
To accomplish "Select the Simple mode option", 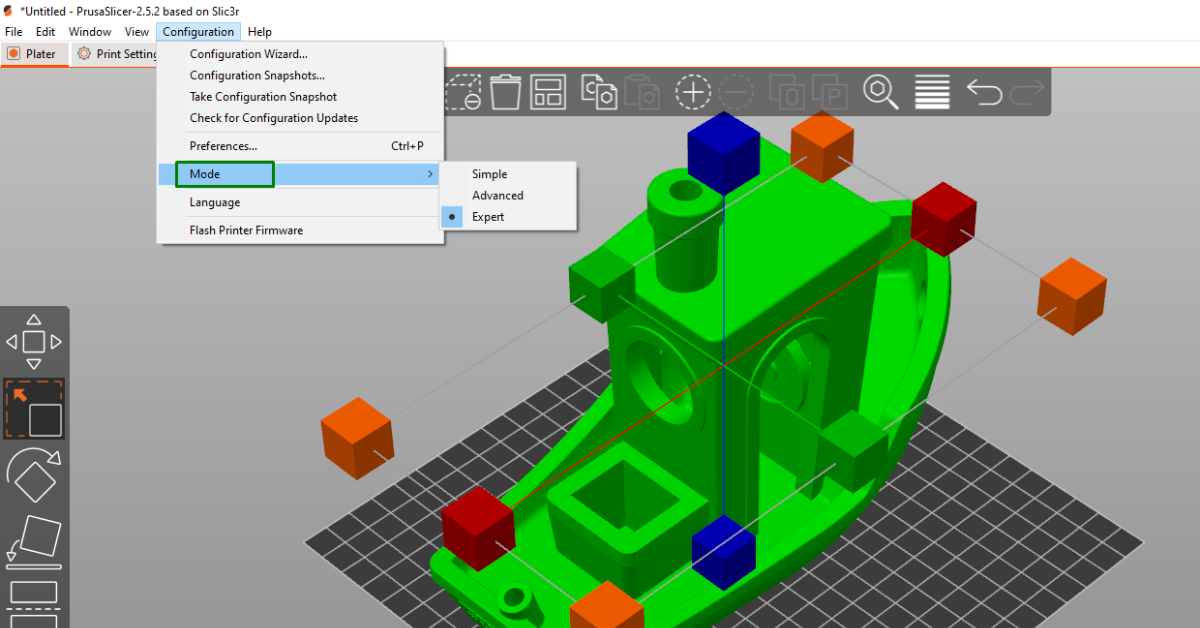I will [489, 174].
